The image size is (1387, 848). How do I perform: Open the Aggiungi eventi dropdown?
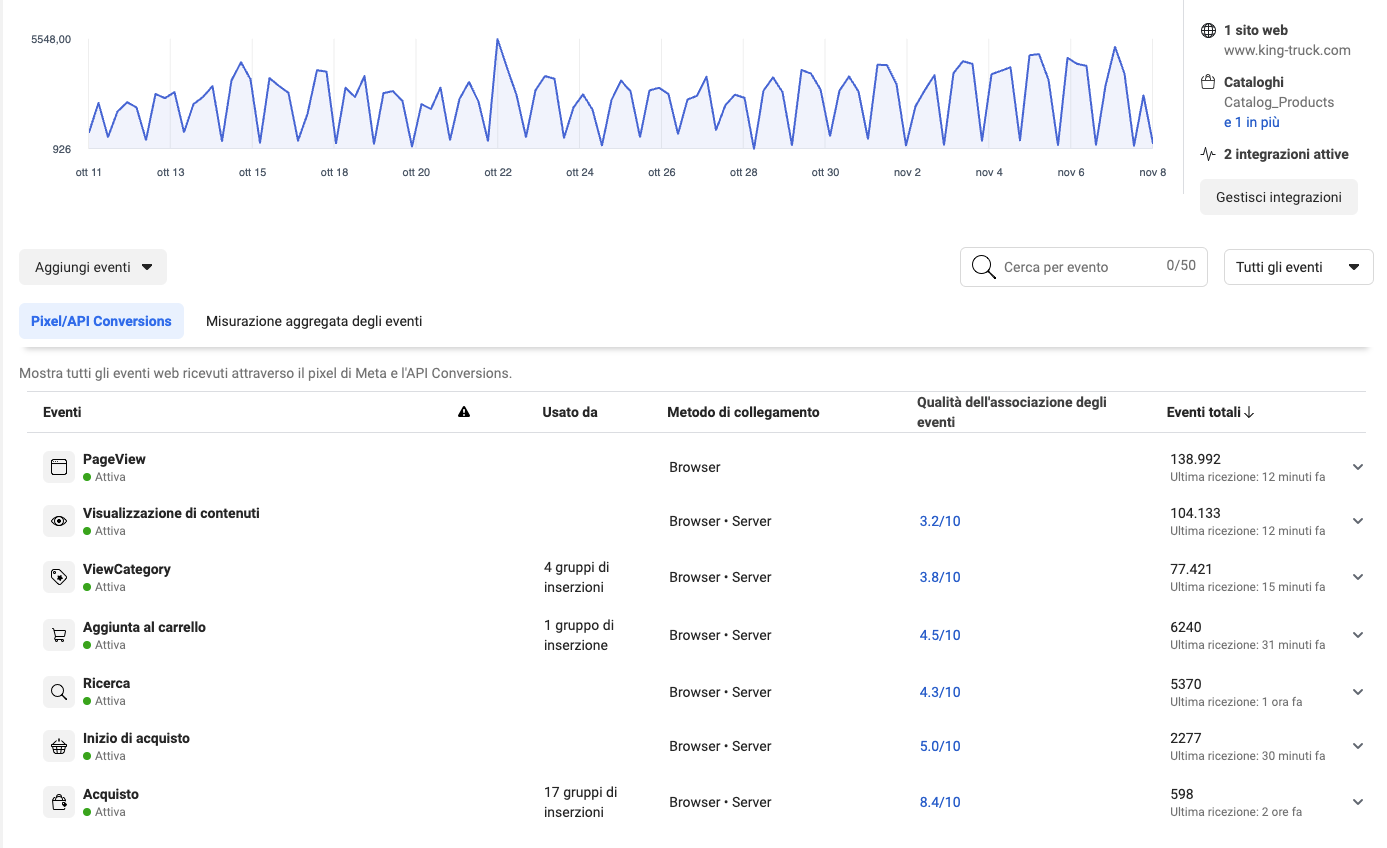pos(93,267)
